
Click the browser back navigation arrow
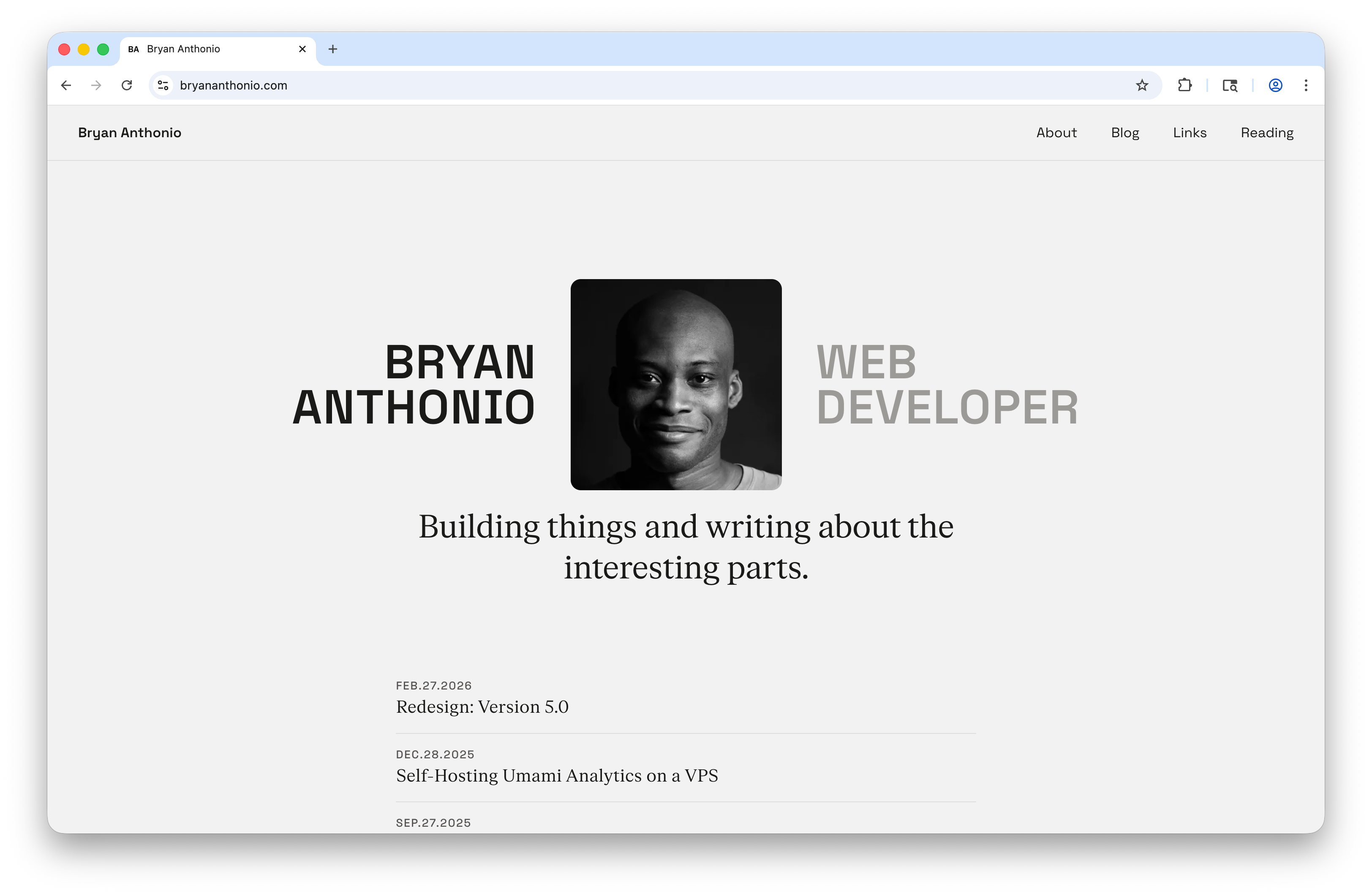66,85
